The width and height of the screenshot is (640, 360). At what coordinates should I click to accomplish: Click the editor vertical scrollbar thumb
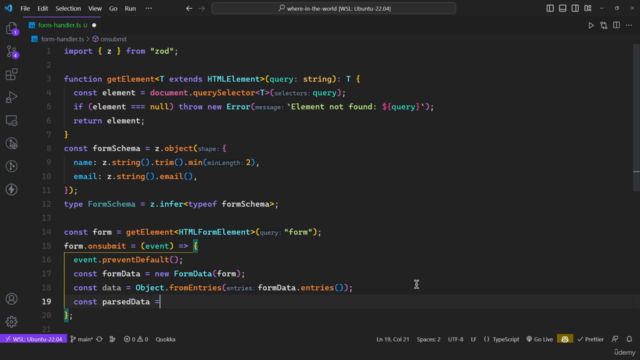point(636,118)
